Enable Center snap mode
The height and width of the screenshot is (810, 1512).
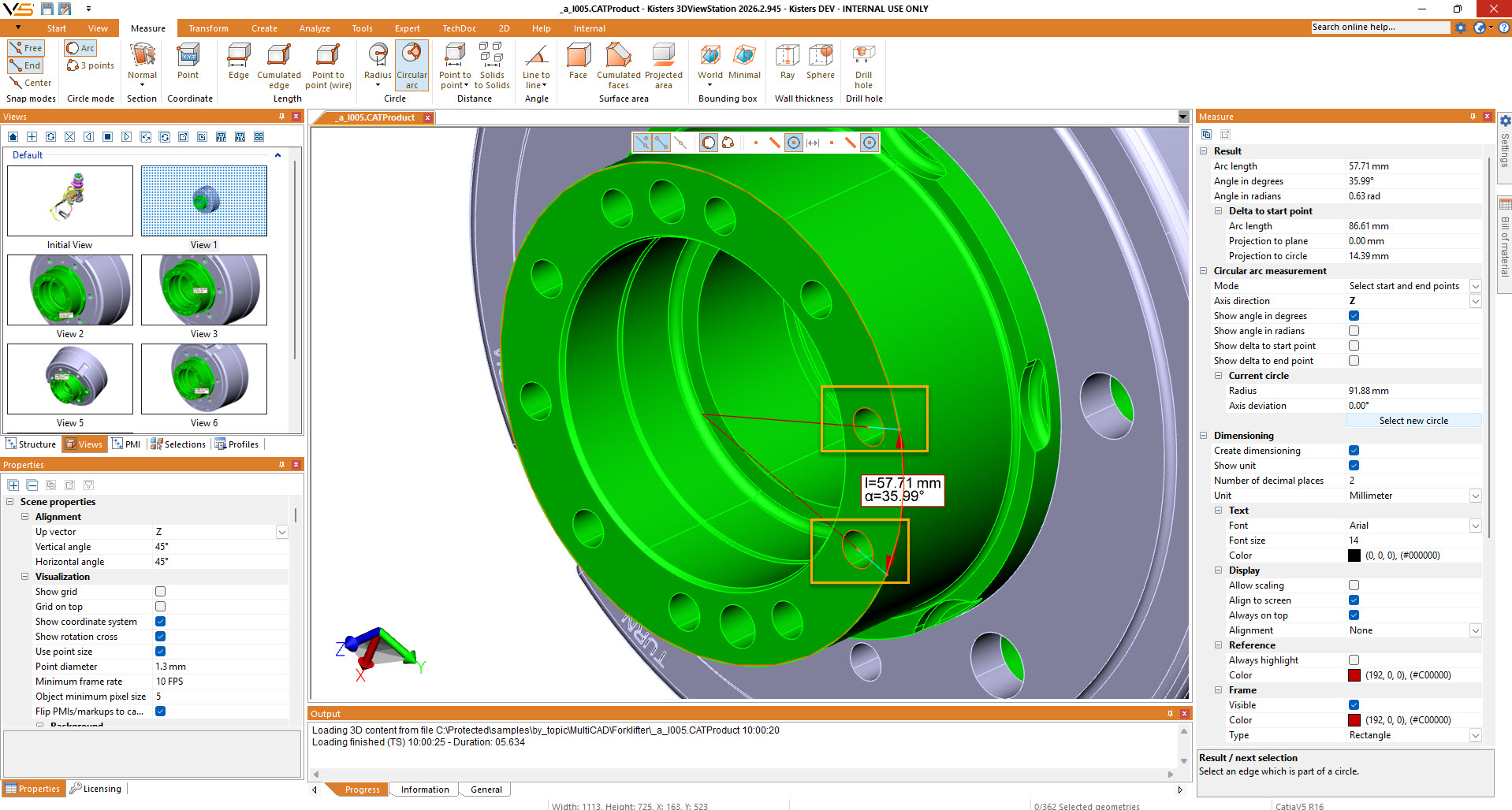pyautogui.click(x=31, y=83)
